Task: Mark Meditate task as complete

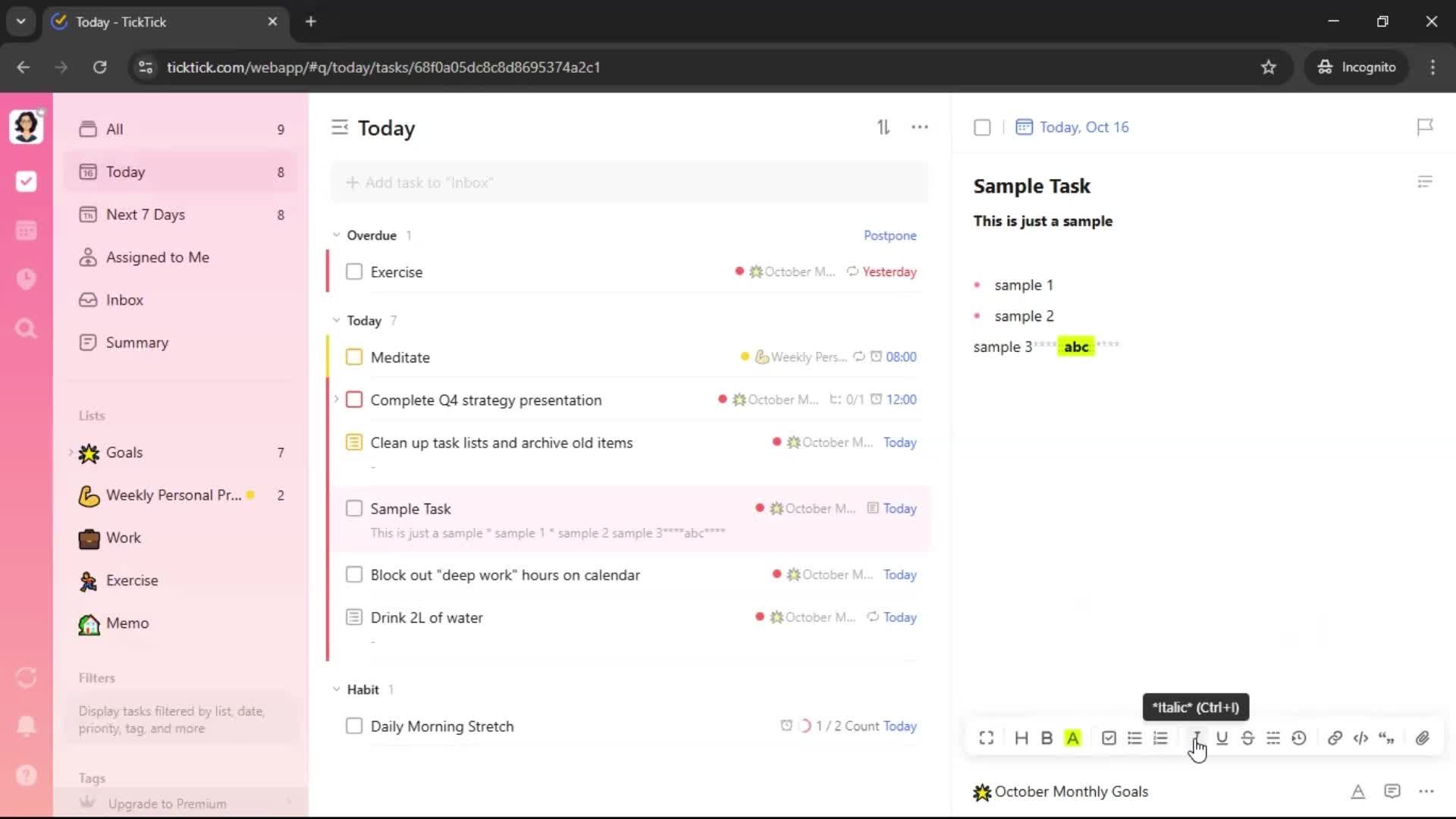Action: tap(354, 357)
